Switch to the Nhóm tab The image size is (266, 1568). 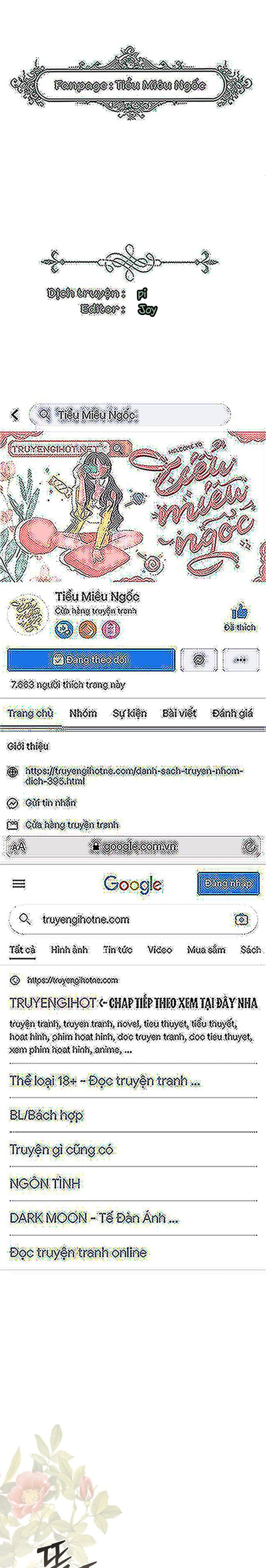coord(83,713)
